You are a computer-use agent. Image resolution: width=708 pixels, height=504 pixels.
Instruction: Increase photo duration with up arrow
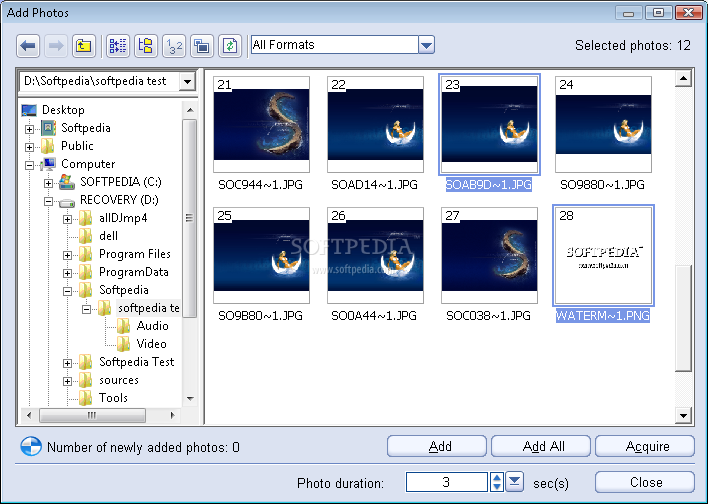tap(497, 477)
